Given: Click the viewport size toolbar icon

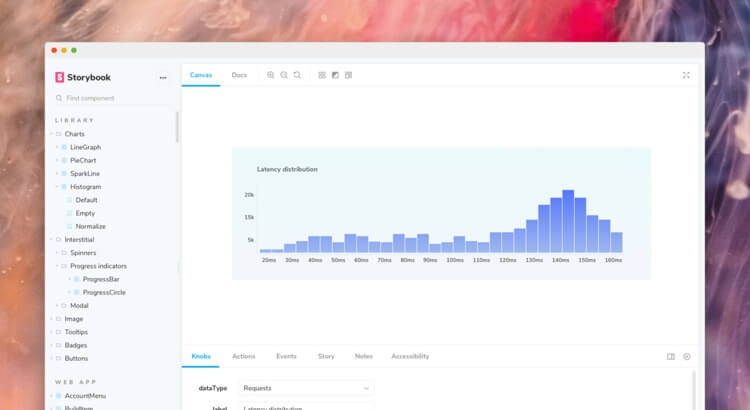Looking at the screenshot, I should click(348, 75).
